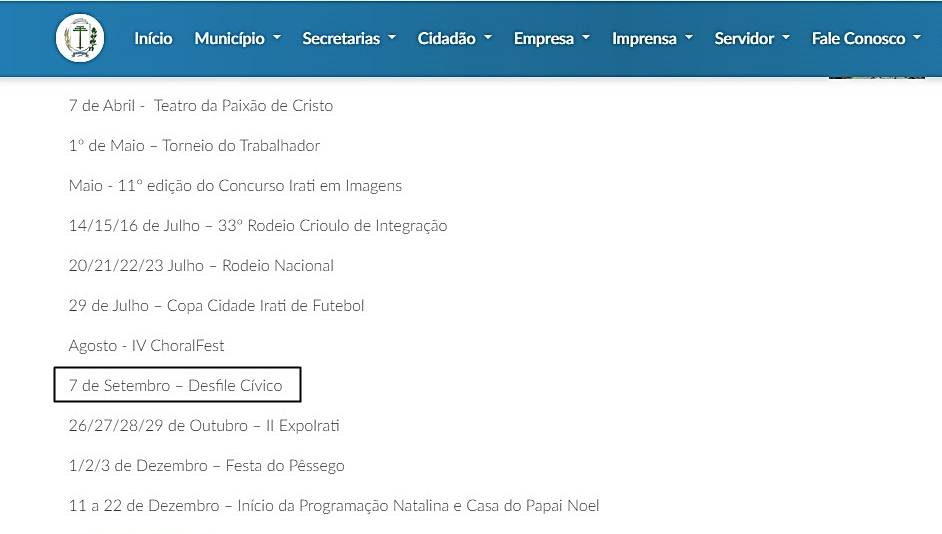The width and height of the screenshot is (942, 534).
Task: Open the Fale Conosco menu
Action: (866, 38)
